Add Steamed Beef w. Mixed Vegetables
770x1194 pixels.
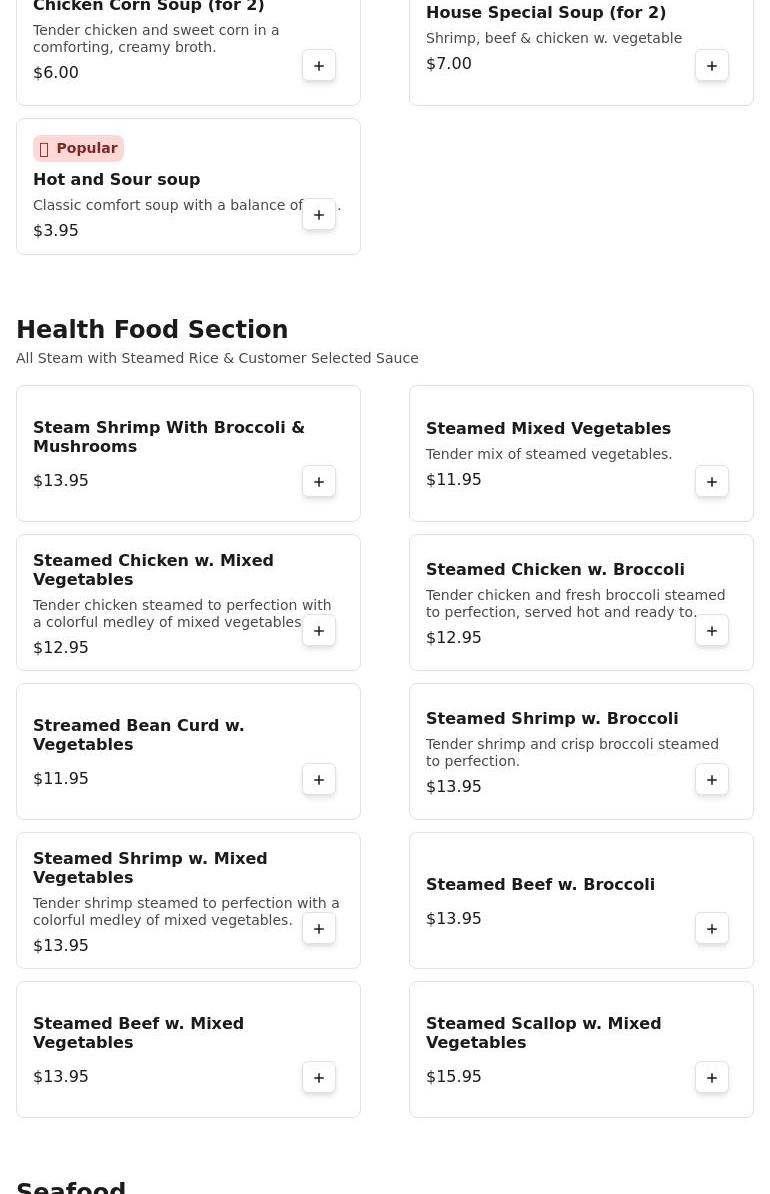[319, 1078]
